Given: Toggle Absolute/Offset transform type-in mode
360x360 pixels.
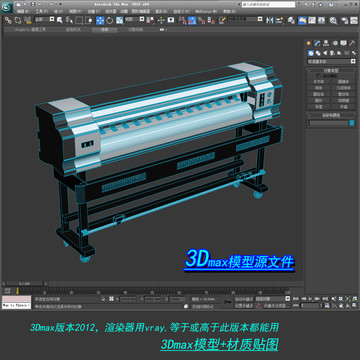Looking at the screenshot, I should point(111,299).
